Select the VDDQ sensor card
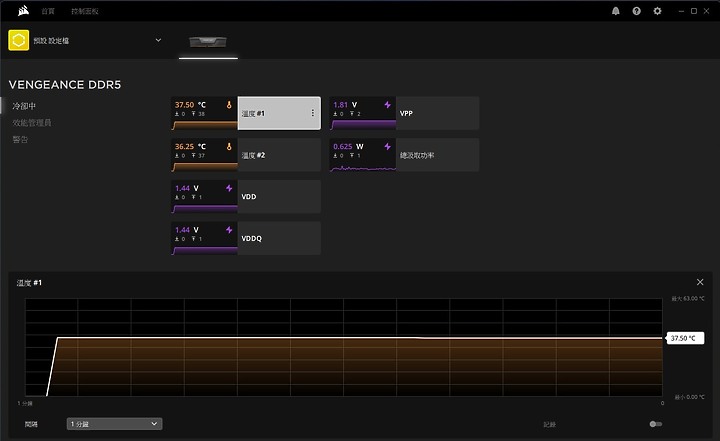Image resolution: width=720 pixels, height=441 pixels. [x=246, y=238]
